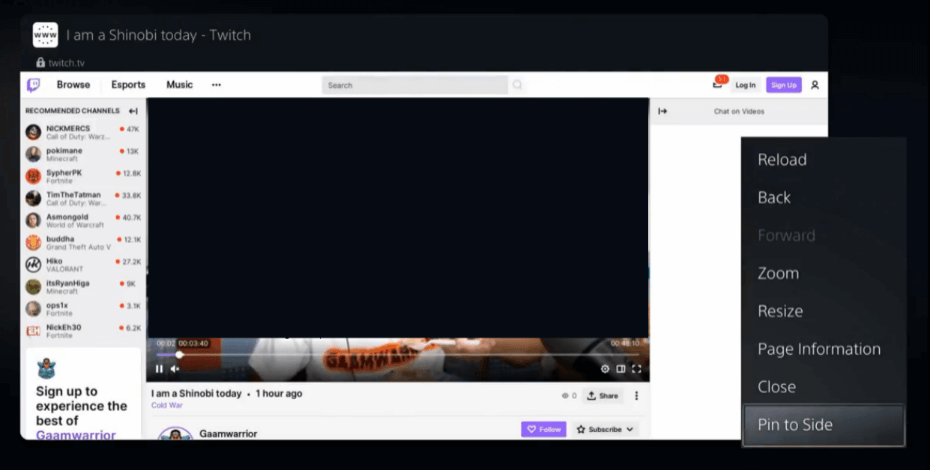
Task: Open the ops1x channel
Action: click(x=83, y=309)
